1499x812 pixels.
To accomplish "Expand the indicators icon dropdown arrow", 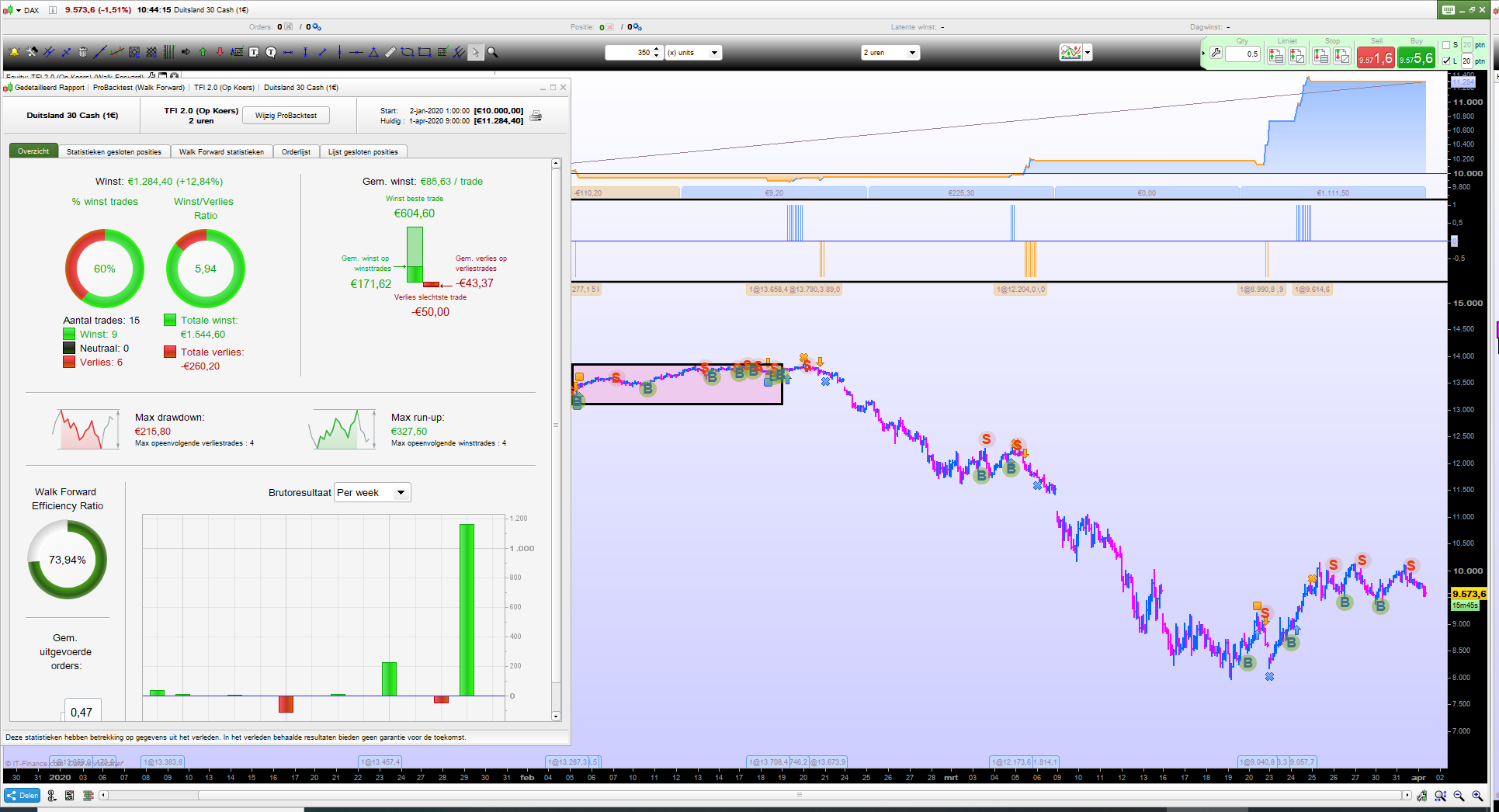I will click(x=1088, y=53).
